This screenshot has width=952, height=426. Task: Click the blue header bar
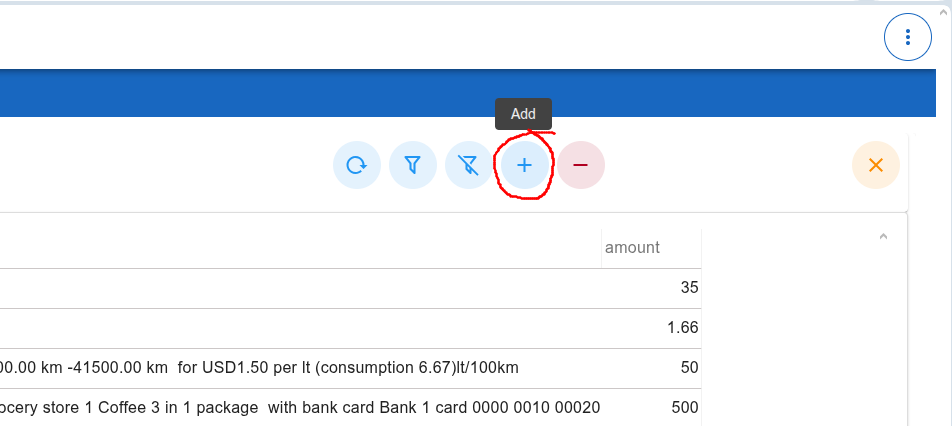pyautogui.click(x=300, y=93)
